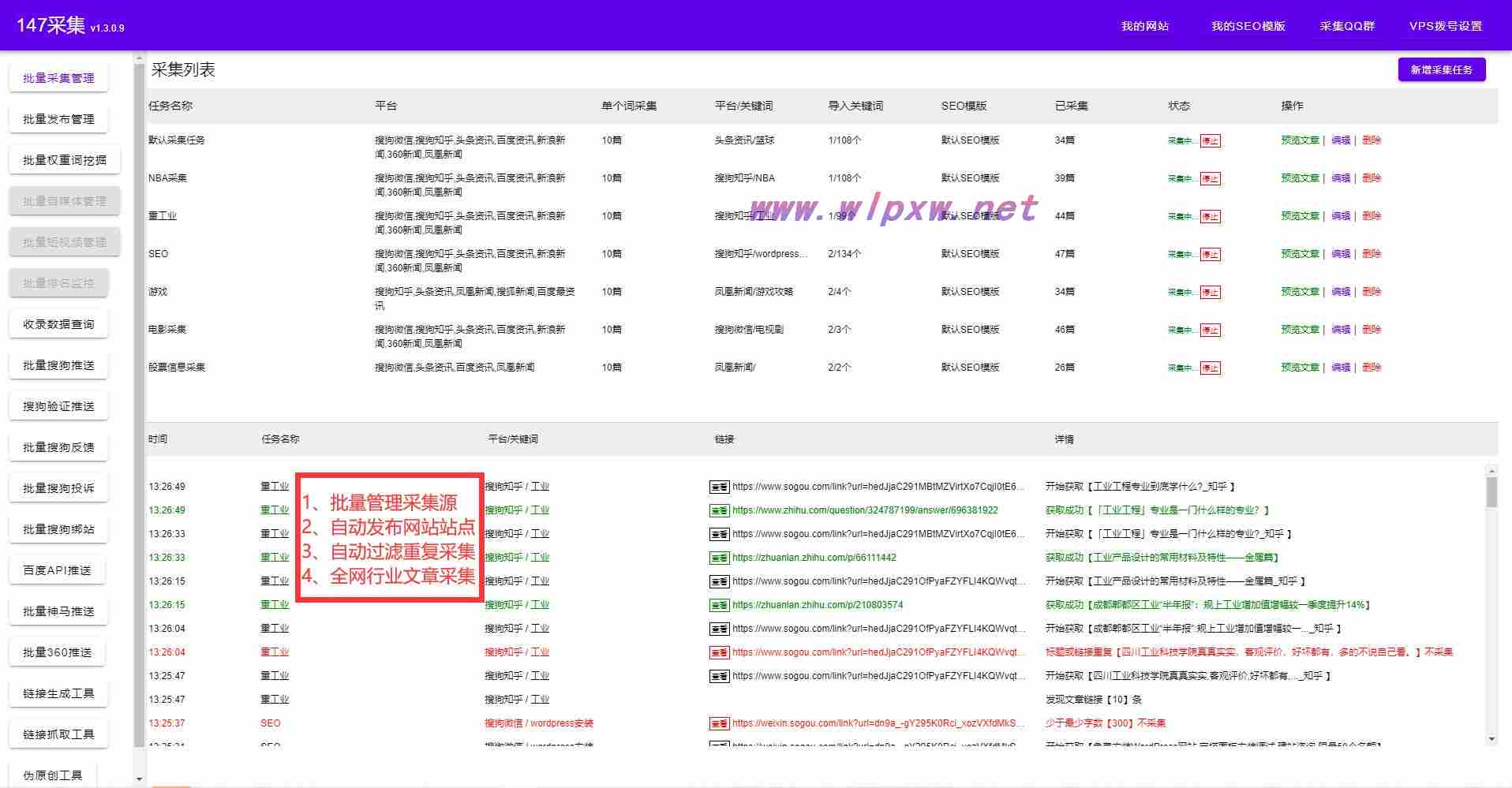Image resolution: width=1512 pixels, height=788 pixels.
Task: Click sidebar scrollbar up arrow
Action: click(140, 58)
